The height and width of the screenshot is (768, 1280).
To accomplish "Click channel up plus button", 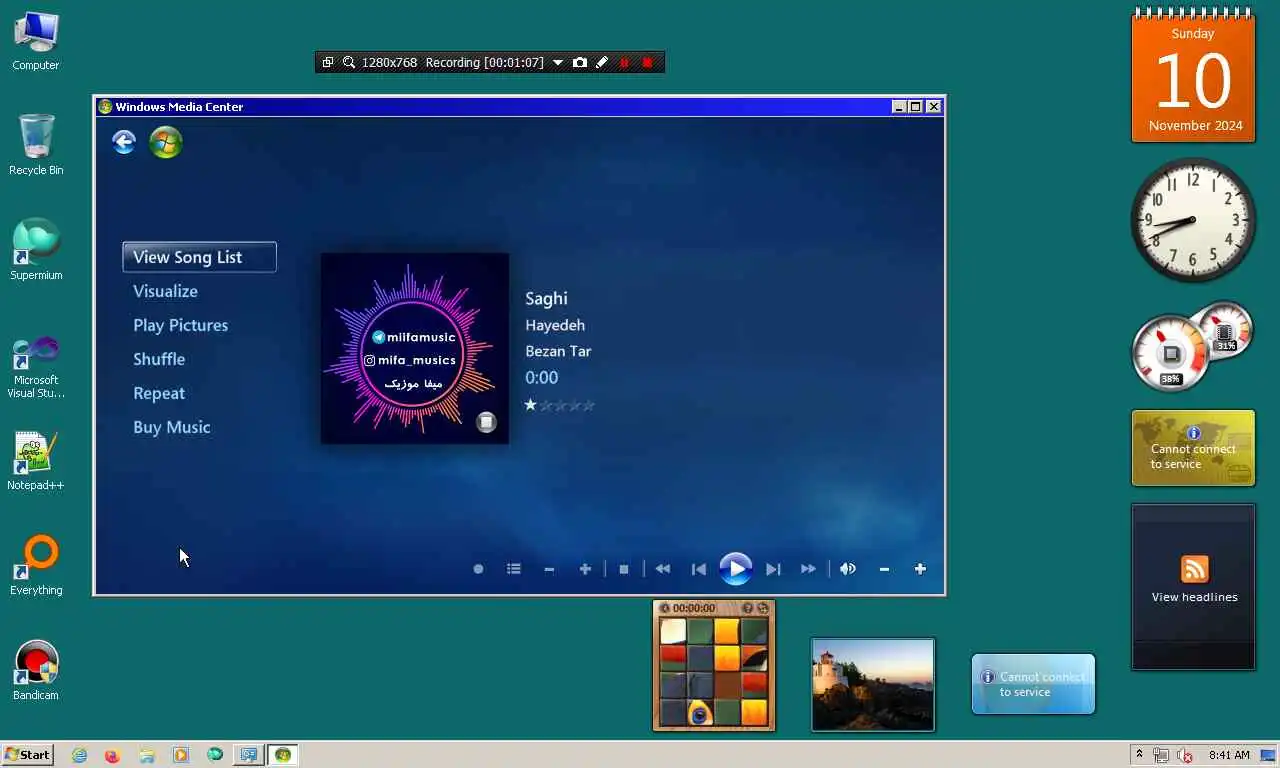I will pyautogui.click(x=585, y=569).
